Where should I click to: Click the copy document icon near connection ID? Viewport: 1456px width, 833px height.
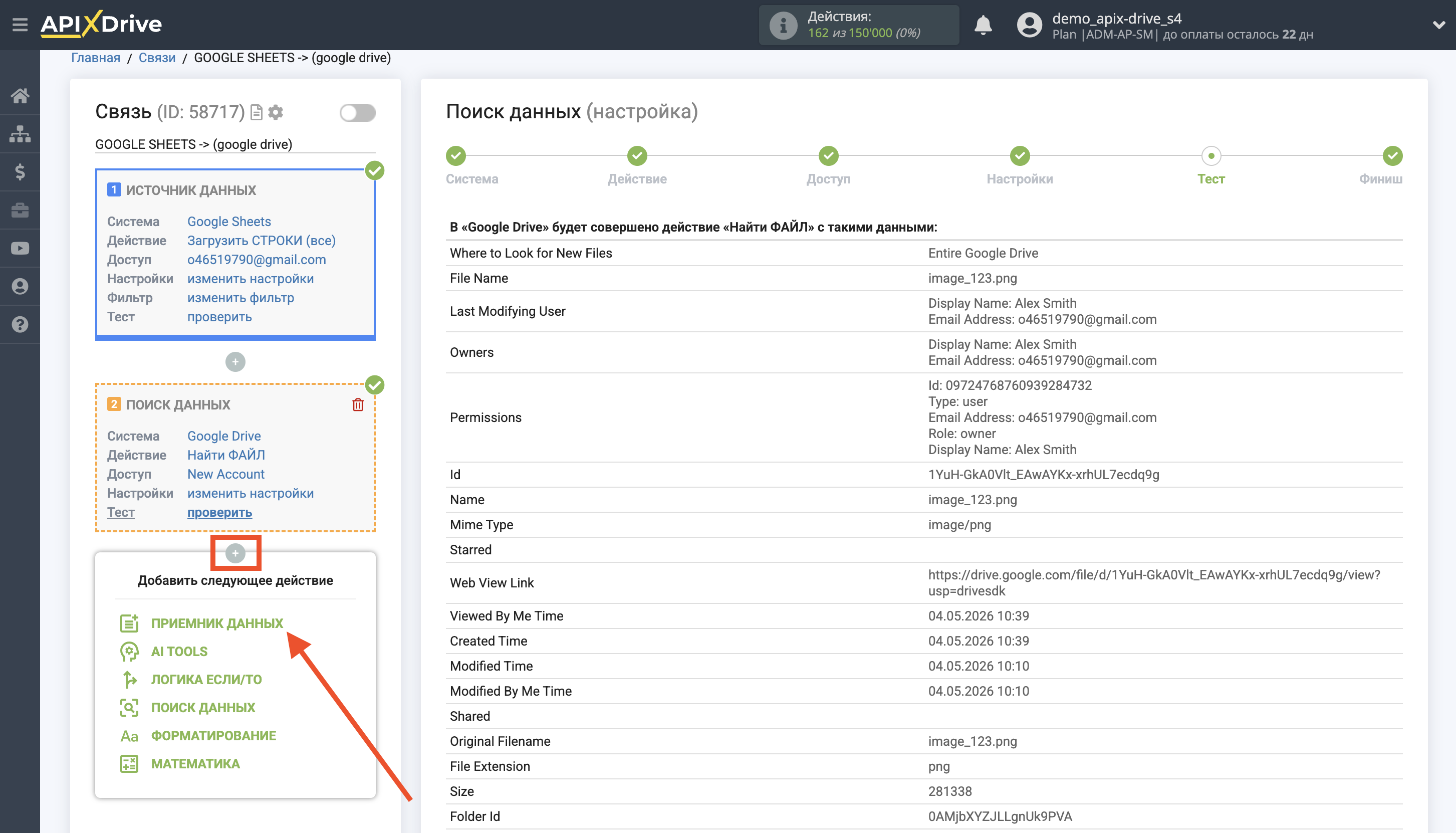pyautogui.click(x=257, y=112)
